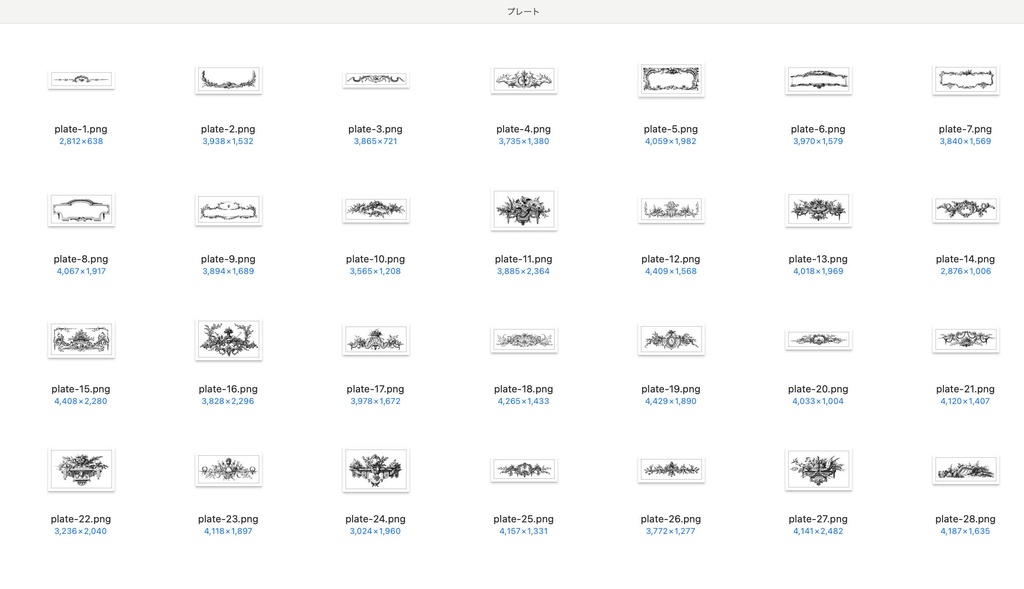Click the plate-3.png thumbnail
1024x589 pixels.
376,80
